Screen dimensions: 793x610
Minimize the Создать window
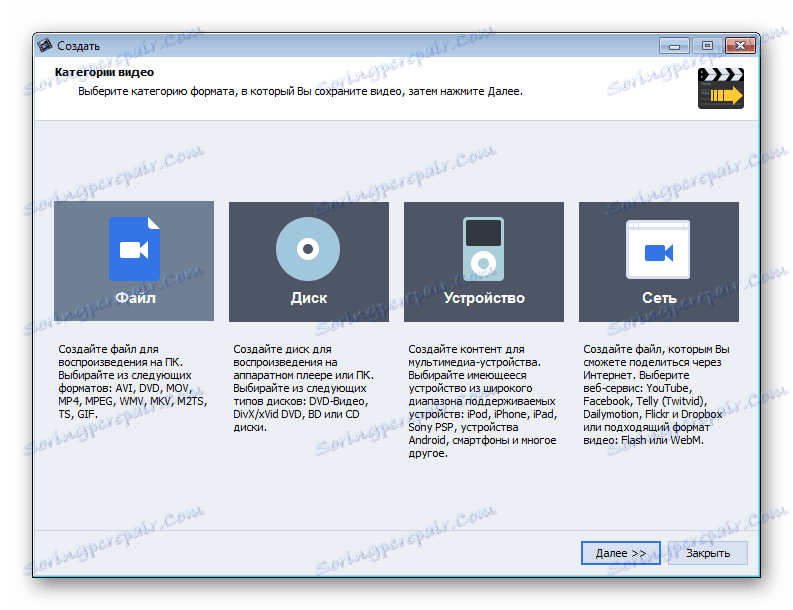tap(674, 46)
